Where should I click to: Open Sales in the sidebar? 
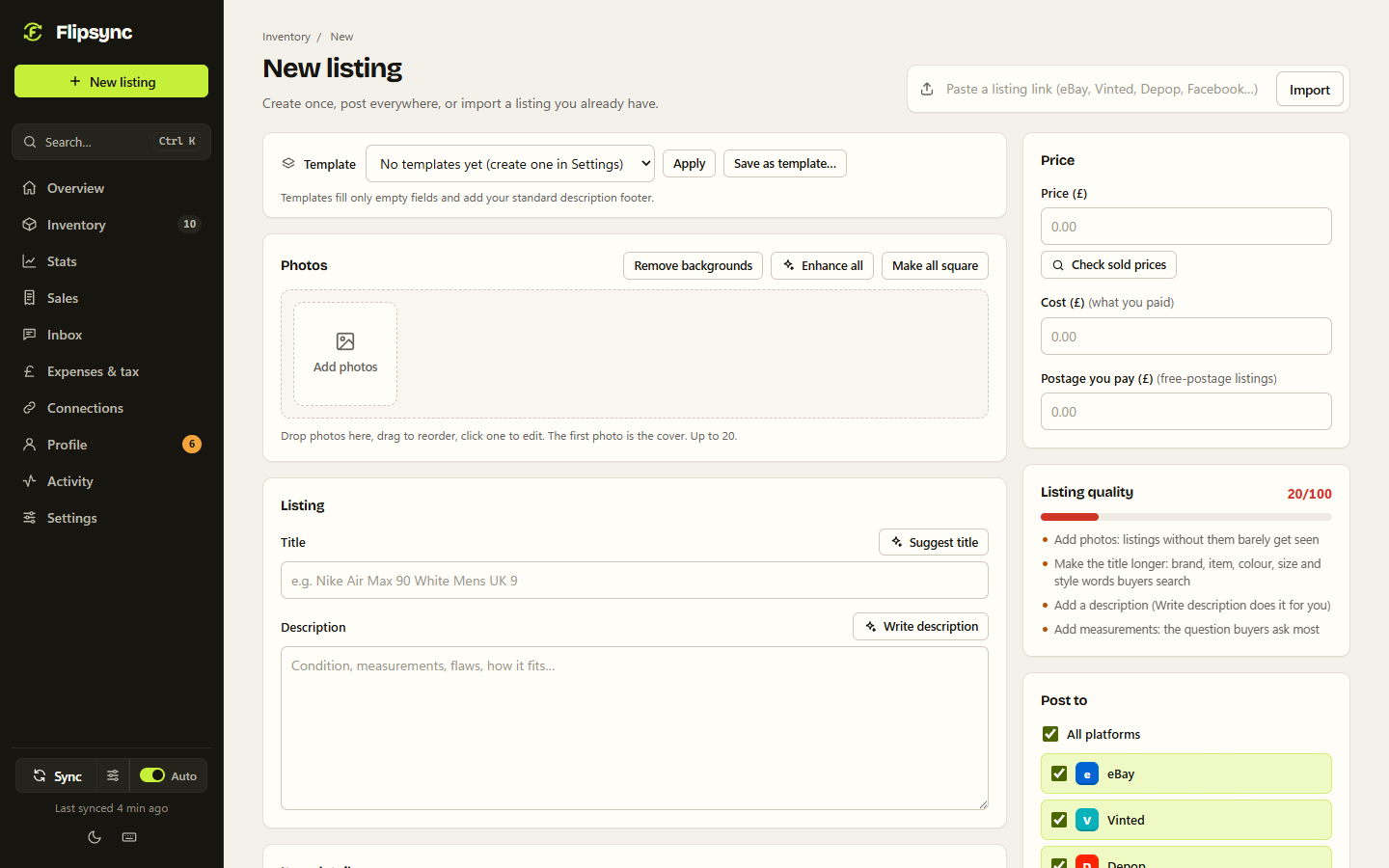pyautogui.click(x=112, y=298)
